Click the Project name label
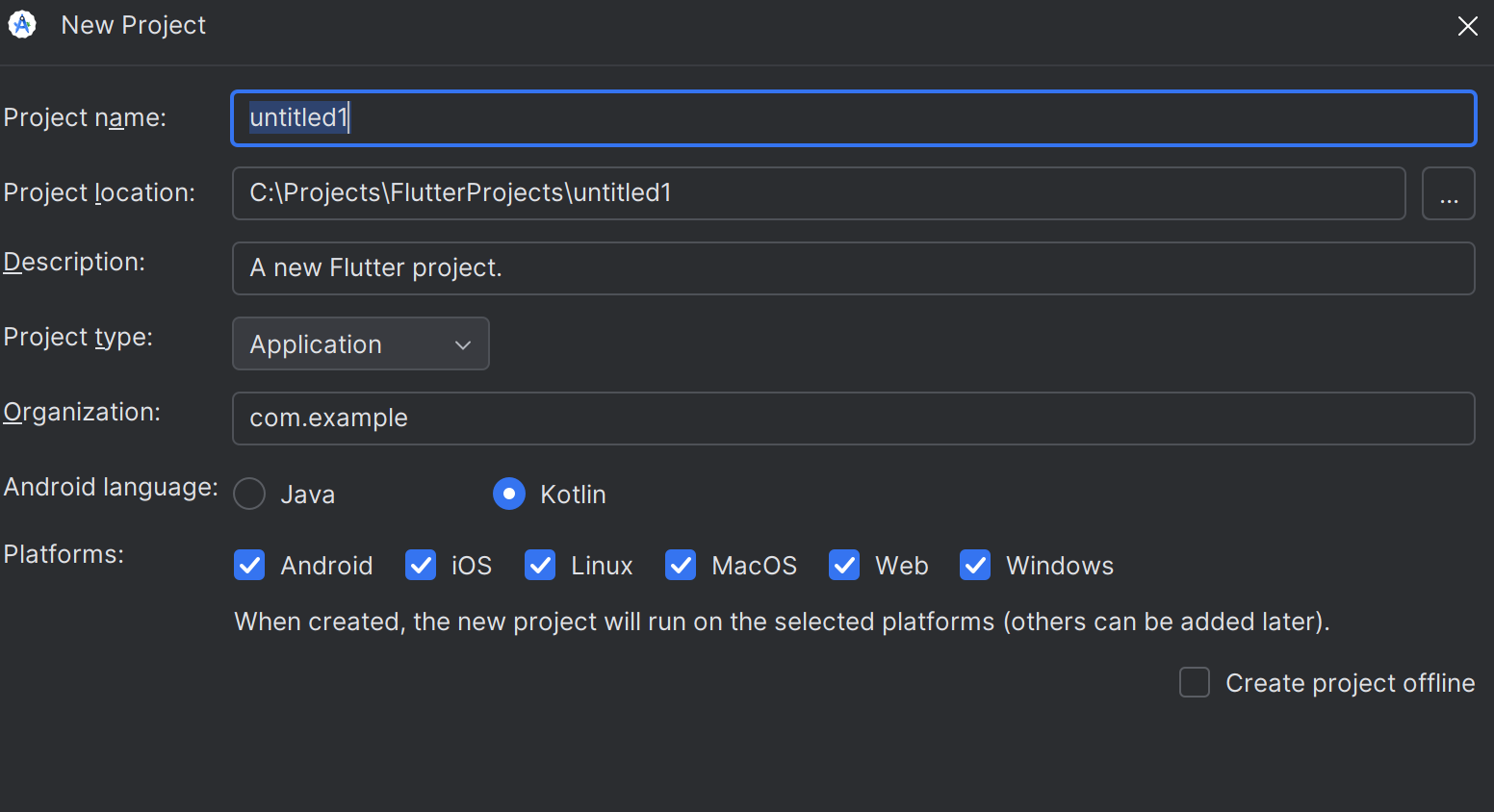 point(85,117)
